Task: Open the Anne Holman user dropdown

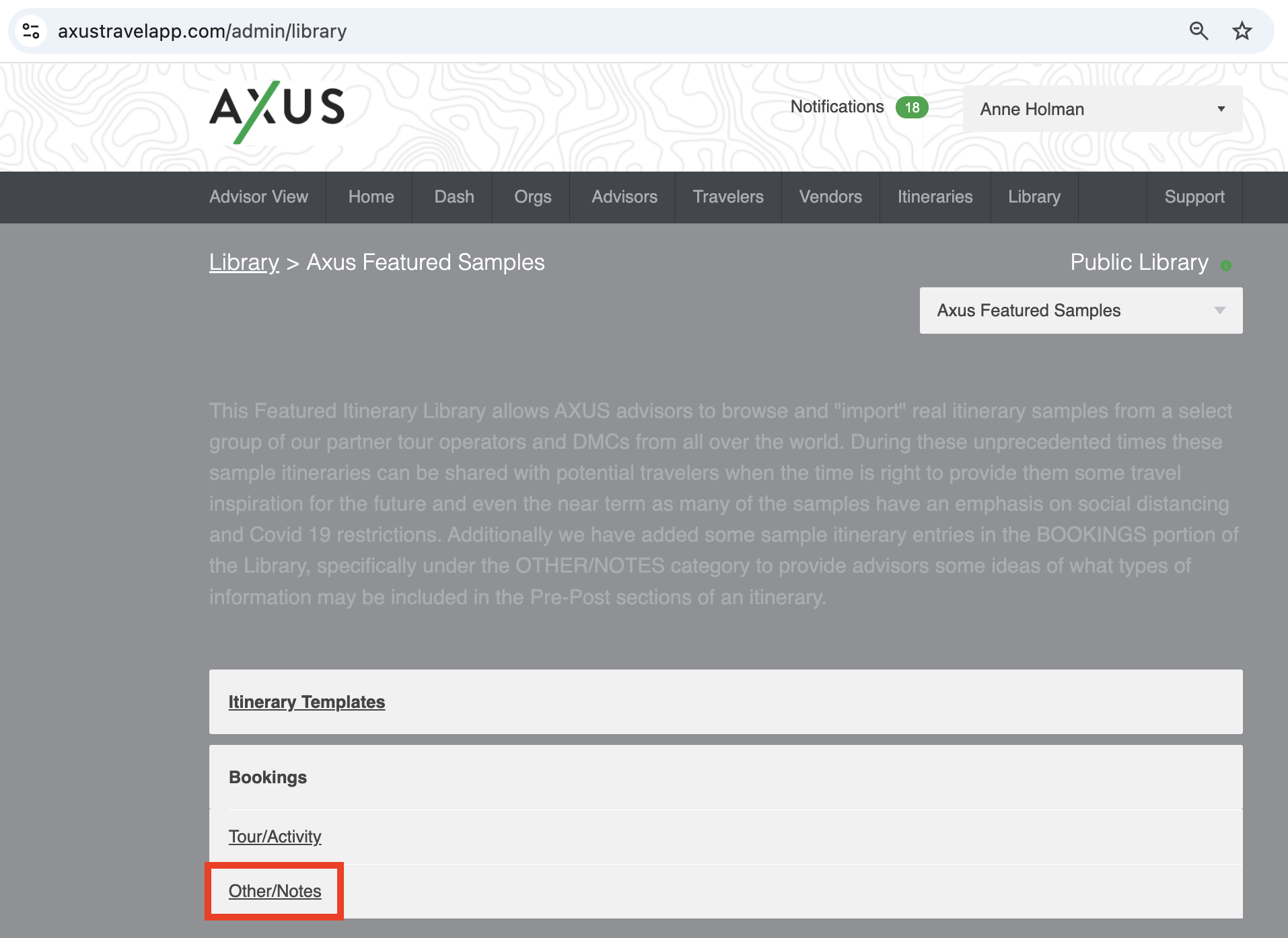Action: pos(1102,109)
